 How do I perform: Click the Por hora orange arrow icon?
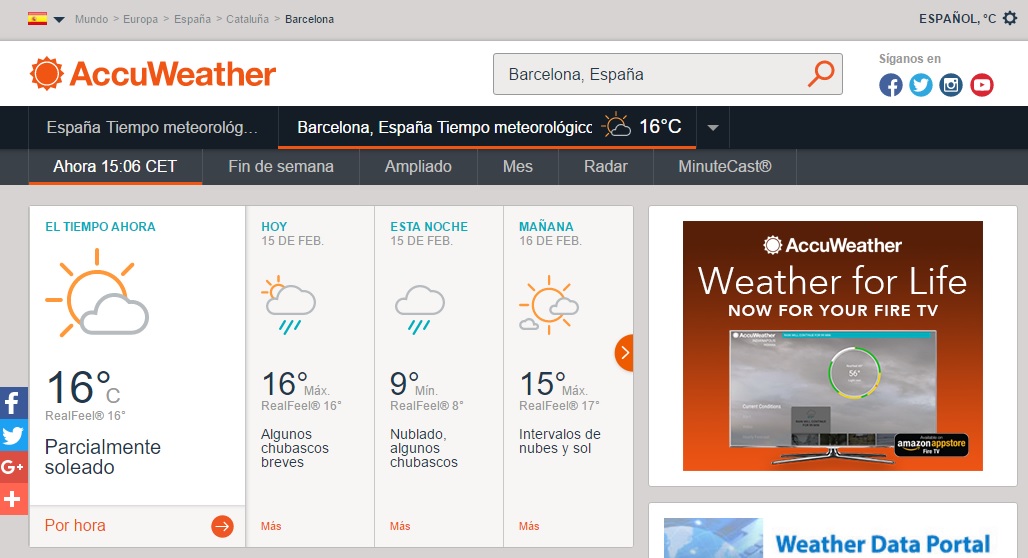(x=222, y=526)
